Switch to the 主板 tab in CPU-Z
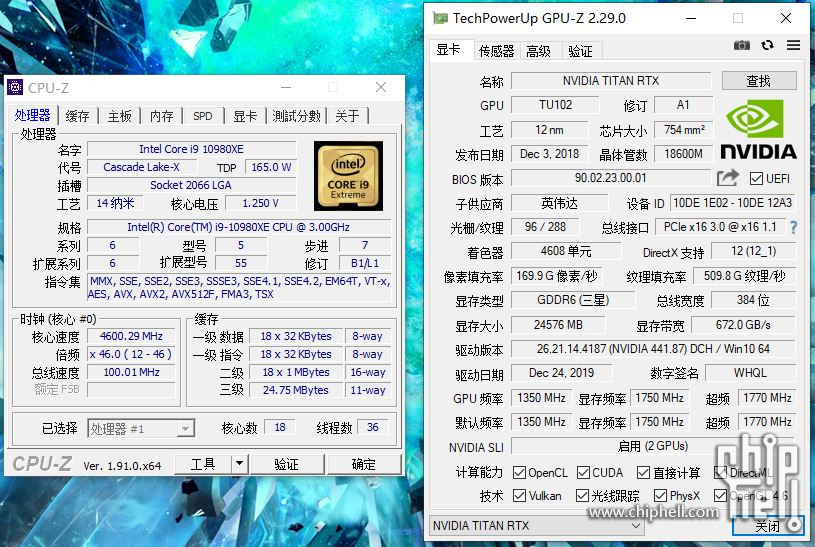The height and width of the screenshot is (547, 815). pyautogui.click(x=120, y=116)
